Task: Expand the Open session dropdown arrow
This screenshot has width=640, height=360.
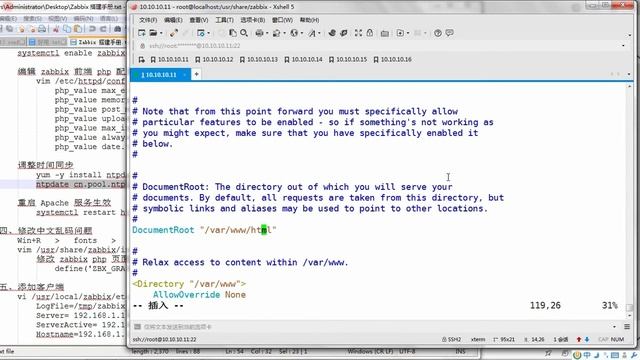Action: 161,33
